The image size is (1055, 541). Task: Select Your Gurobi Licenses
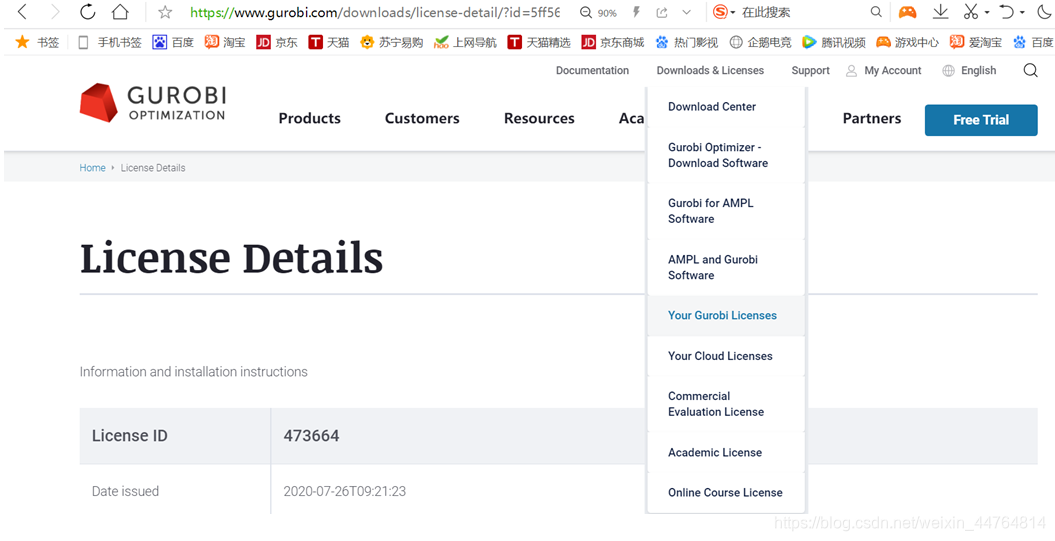726,316
